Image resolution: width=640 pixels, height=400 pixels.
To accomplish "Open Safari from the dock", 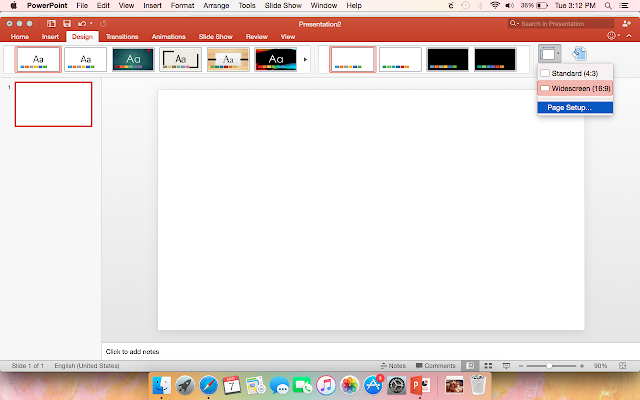I will point(209,385).
